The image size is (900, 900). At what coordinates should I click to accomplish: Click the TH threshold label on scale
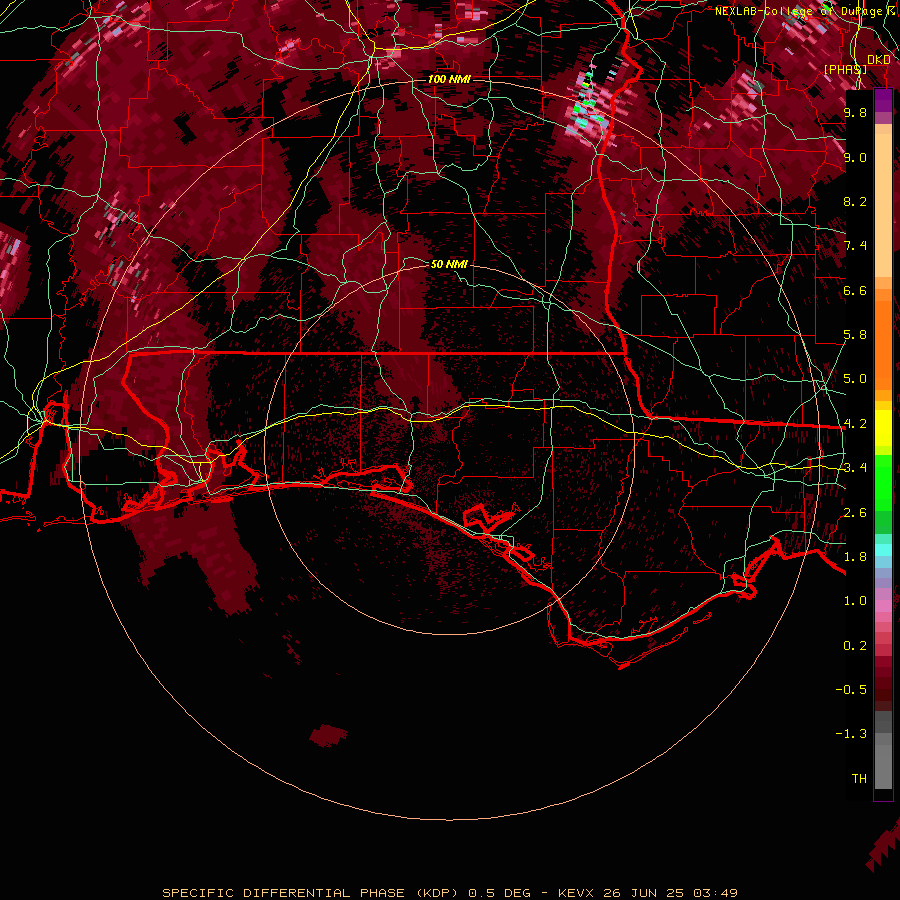(x=859, y=779)
